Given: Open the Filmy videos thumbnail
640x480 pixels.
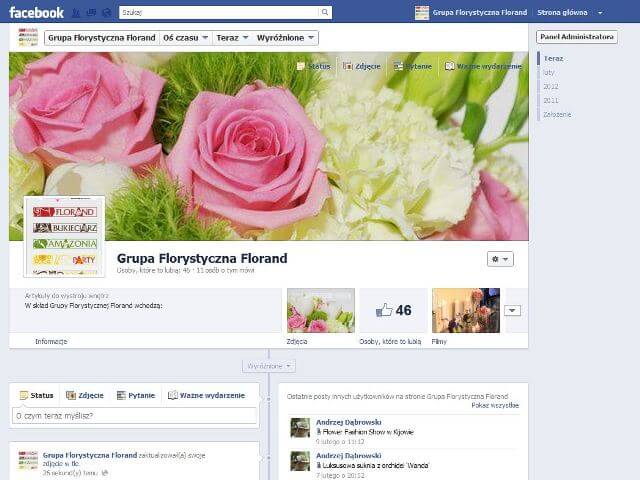Looking at the screenshot, I should [x=466, y=310].
